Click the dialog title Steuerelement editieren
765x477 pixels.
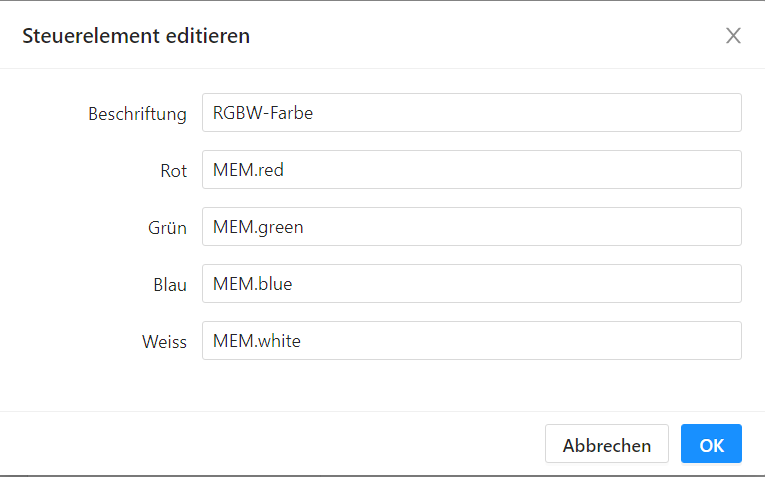[136, 37]
